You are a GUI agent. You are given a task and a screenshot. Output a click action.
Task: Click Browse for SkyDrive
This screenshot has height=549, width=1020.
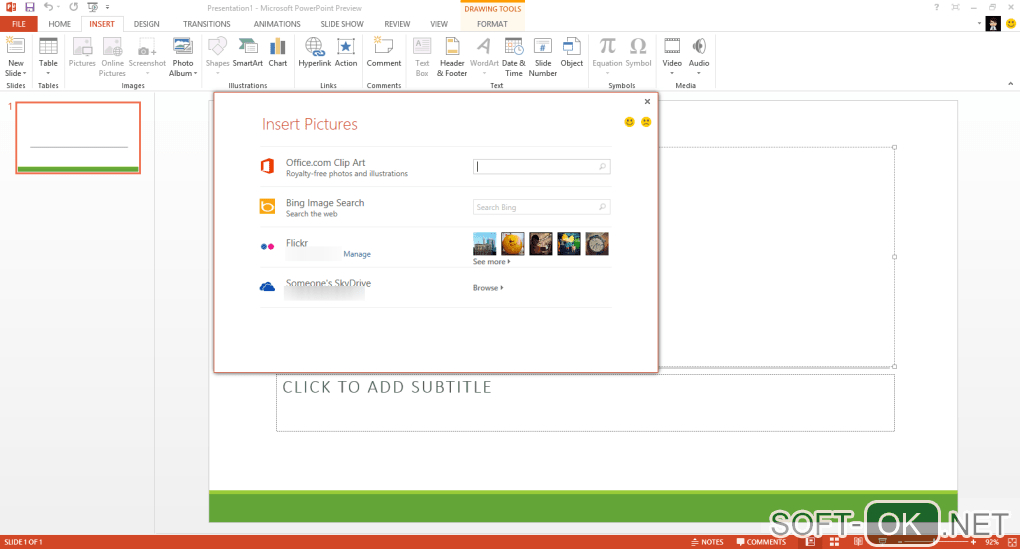click(x=488, y=288)
